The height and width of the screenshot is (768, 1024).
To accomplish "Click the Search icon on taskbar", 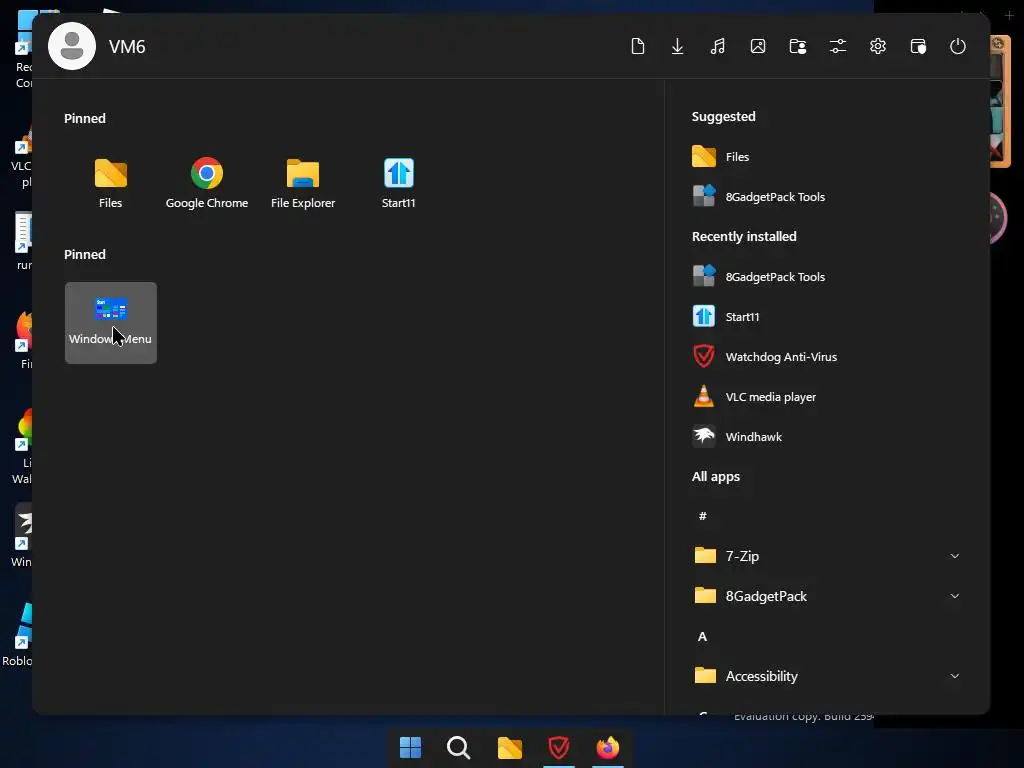I will (x=458, y=747).
